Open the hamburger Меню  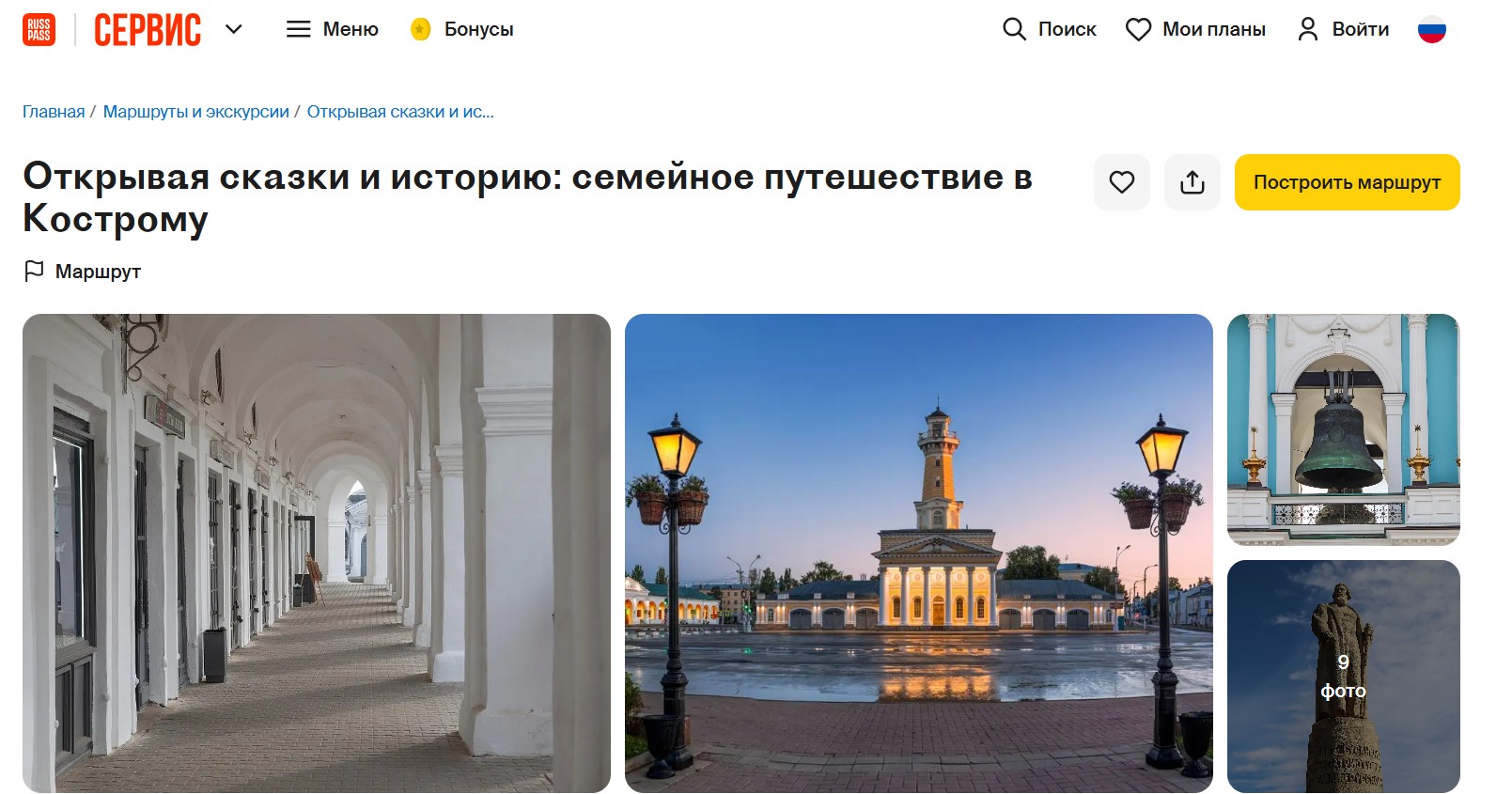(332, 29)
